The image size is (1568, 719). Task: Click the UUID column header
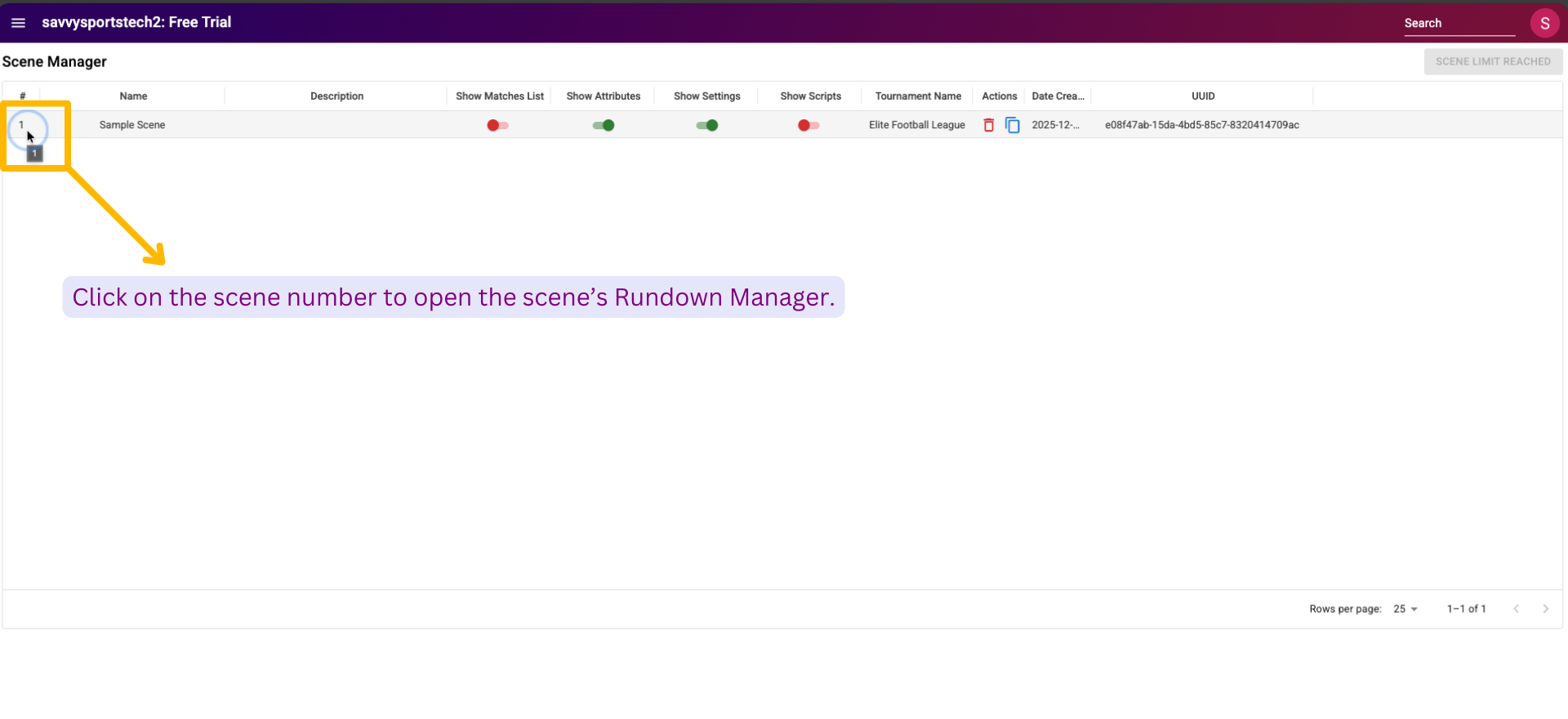tap(1202, 96)
